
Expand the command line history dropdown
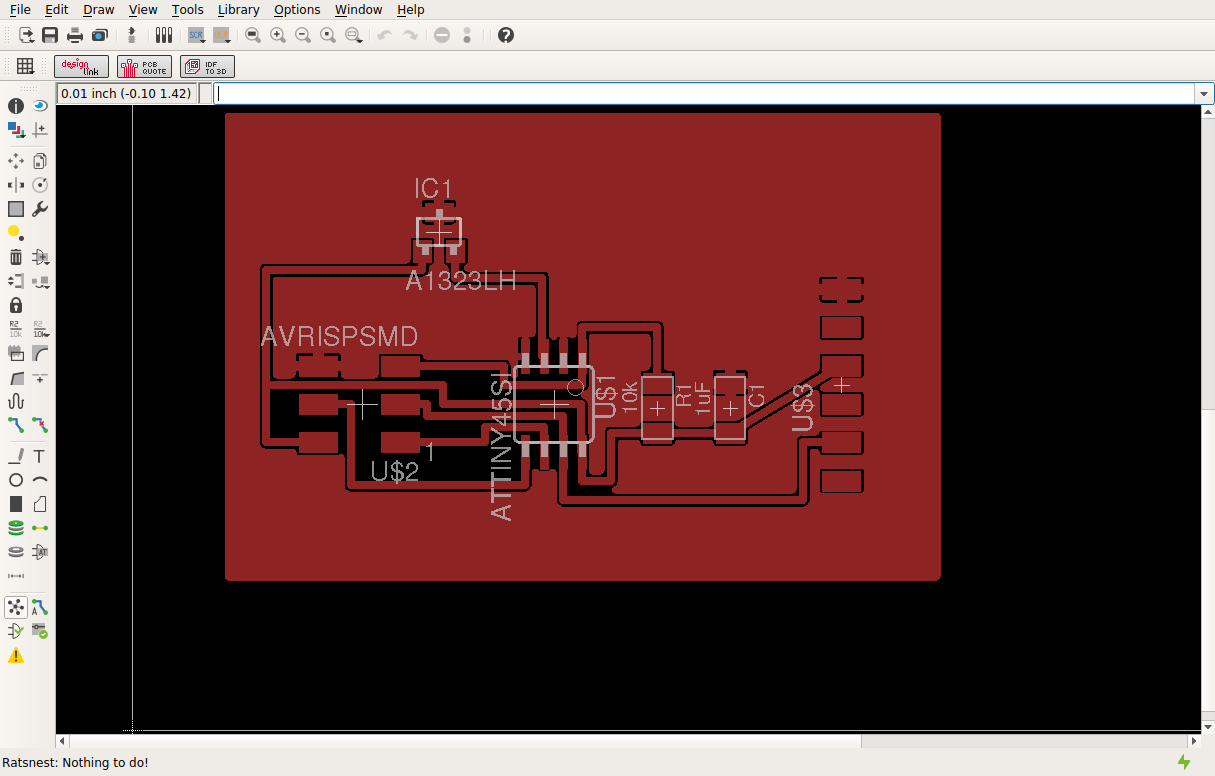[1204, 94]
